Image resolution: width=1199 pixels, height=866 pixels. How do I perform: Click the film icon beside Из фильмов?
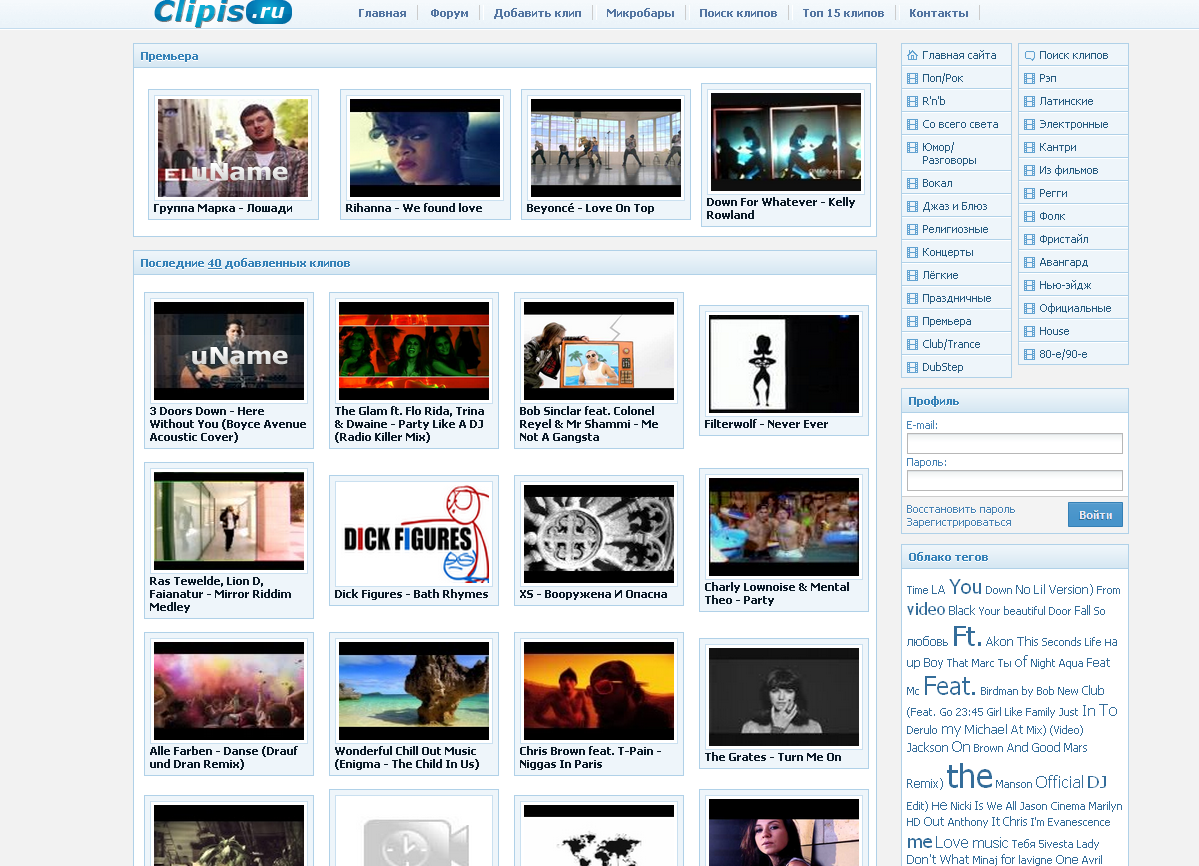pyautogui.click(x=1029, y=170)
